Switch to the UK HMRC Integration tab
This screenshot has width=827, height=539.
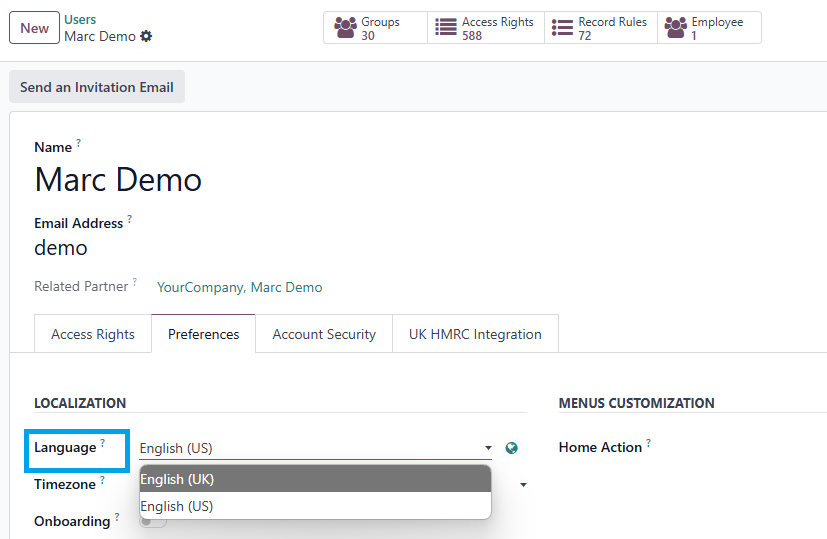click(475, 334)
